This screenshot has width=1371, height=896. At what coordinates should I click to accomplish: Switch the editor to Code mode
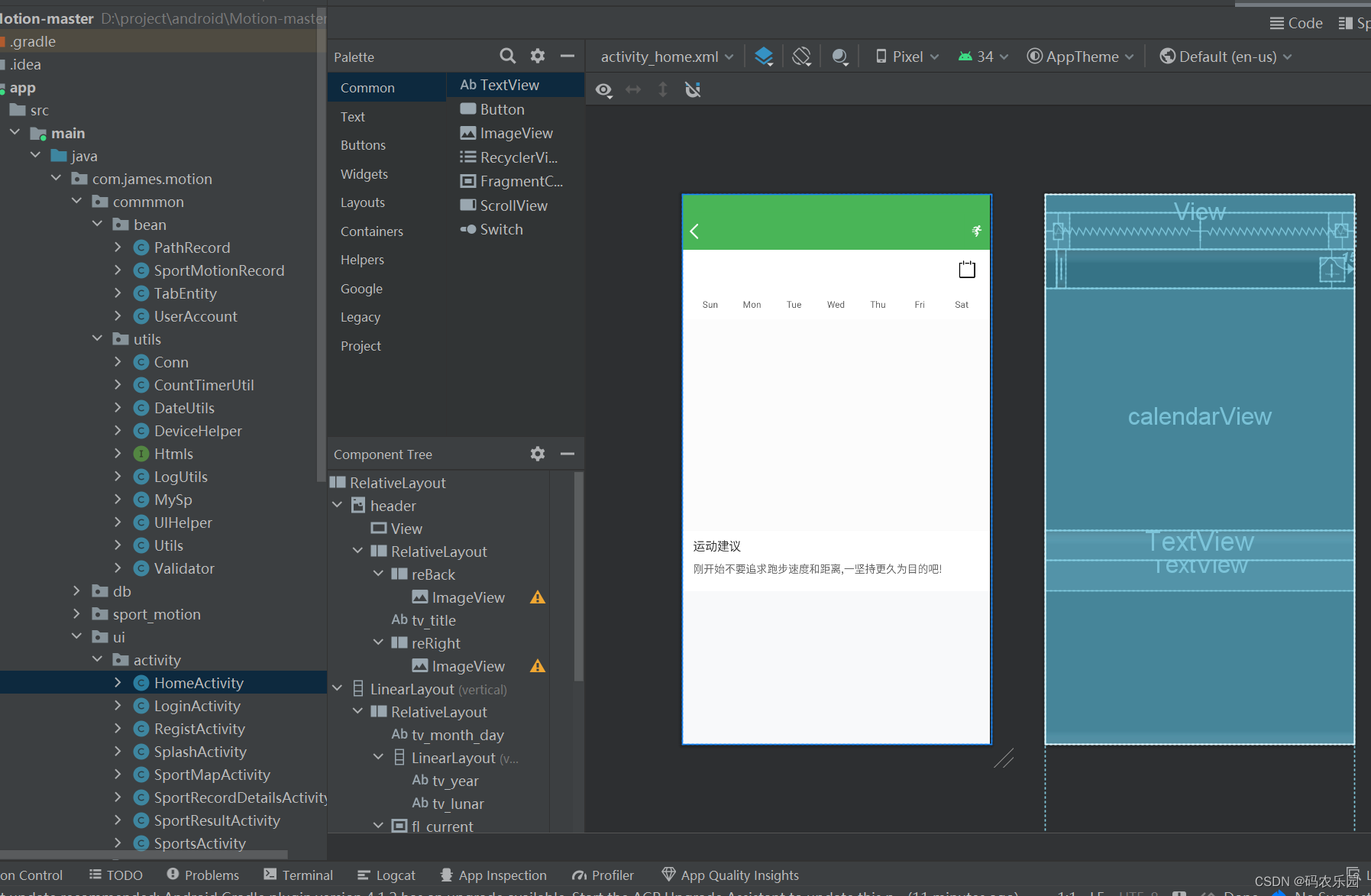(x=1295, y=22)
